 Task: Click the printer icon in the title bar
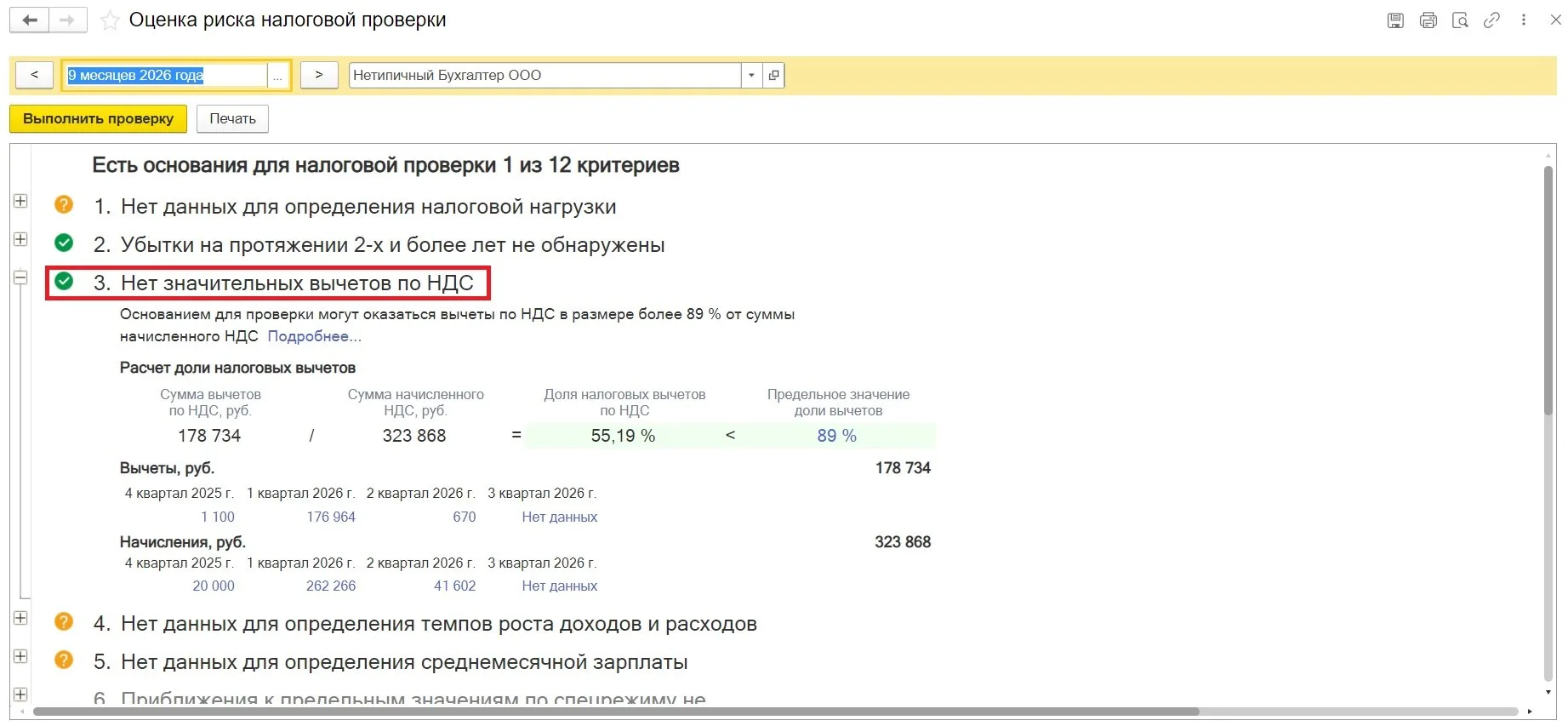1428,20
